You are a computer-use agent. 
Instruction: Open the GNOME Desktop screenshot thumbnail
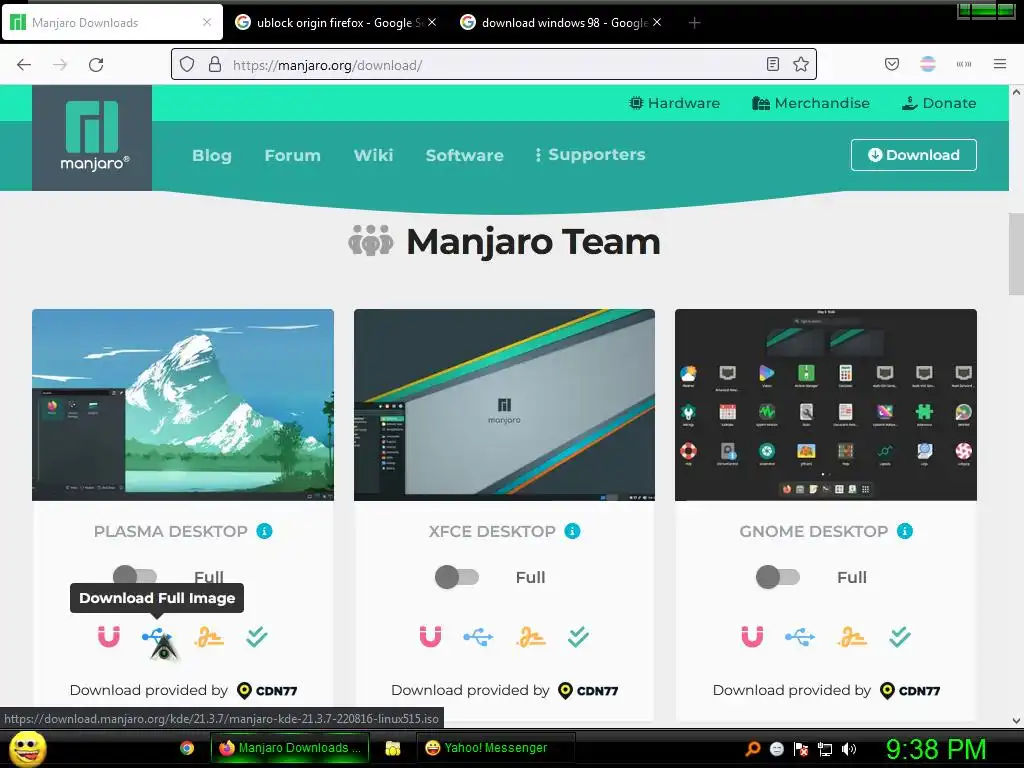[x=825, y=405]
